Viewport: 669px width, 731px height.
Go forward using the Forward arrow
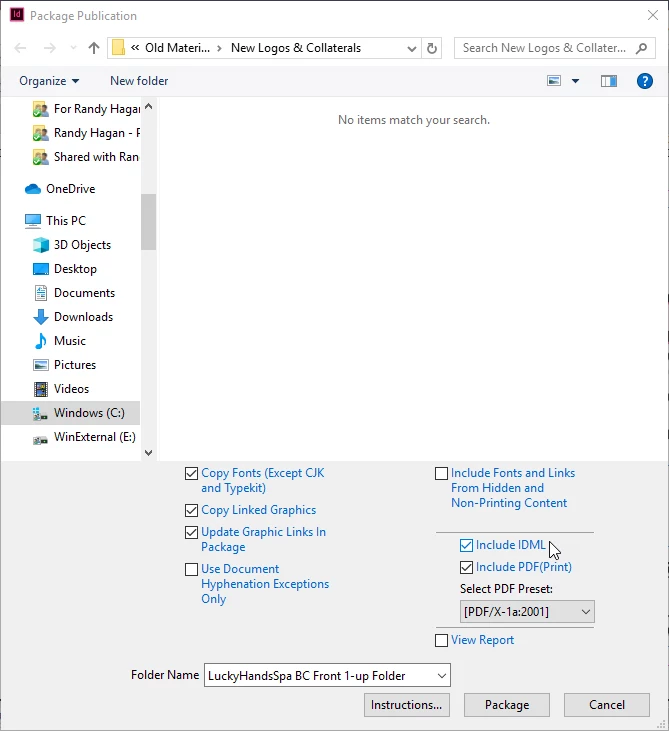tap(49, 48)
